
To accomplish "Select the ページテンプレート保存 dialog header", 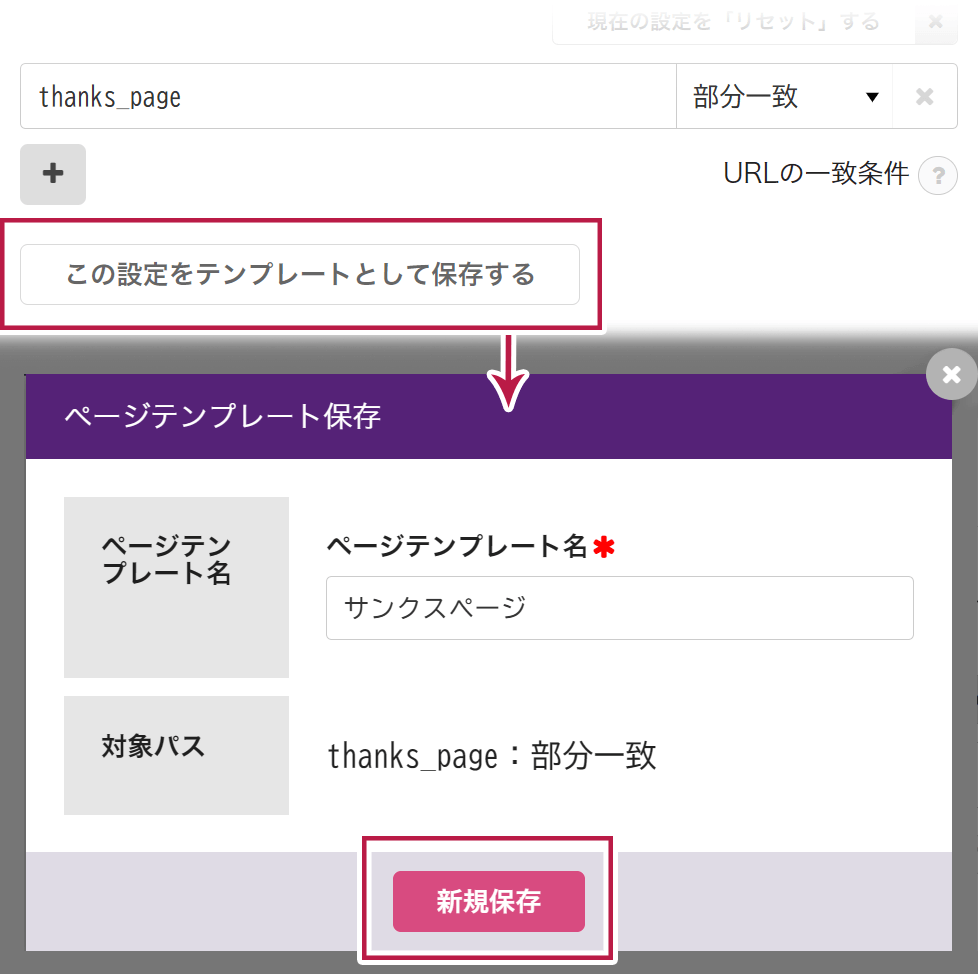I will [488, 416].
